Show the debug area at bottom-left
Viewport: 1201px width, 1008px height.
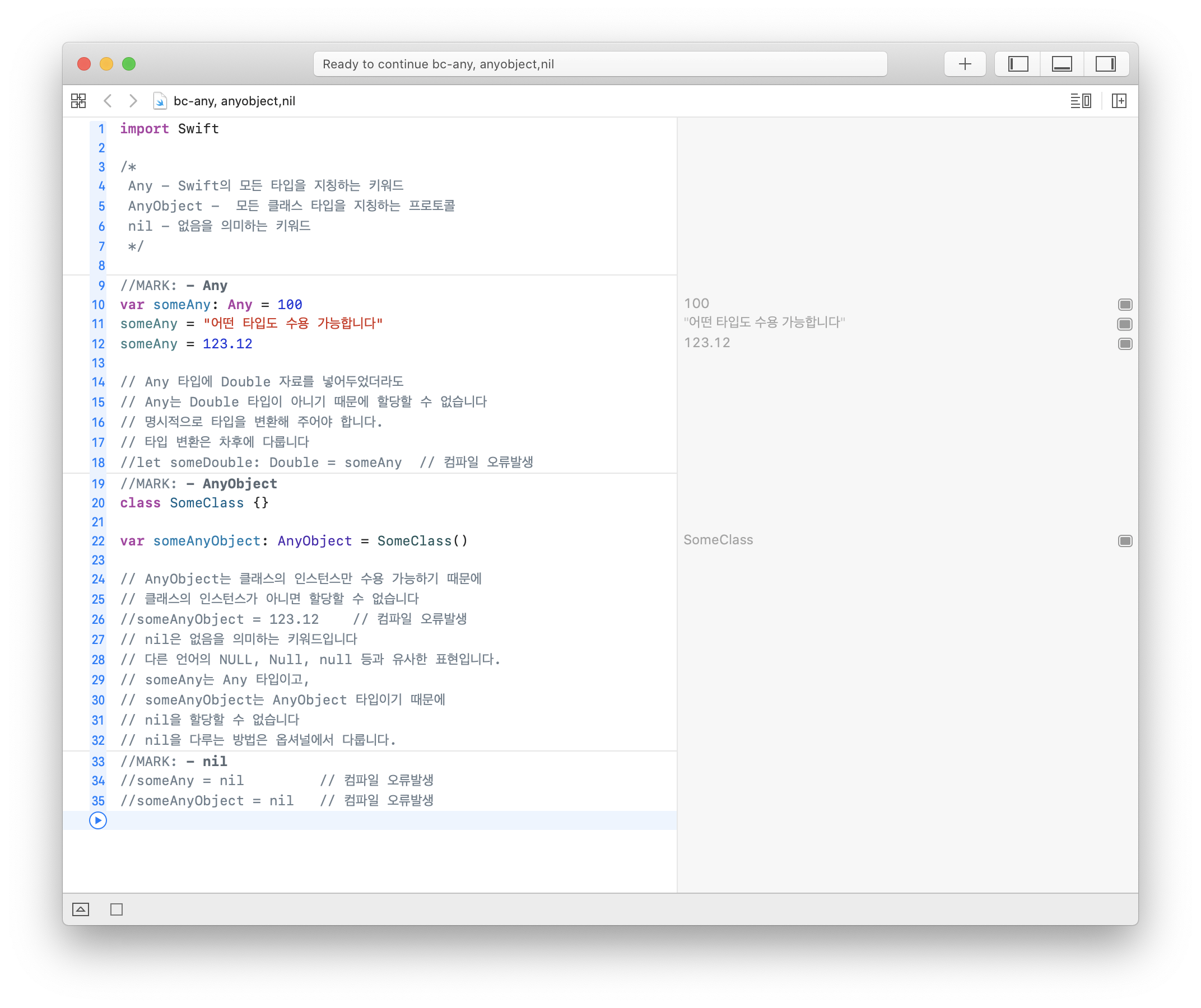[81, 909]
